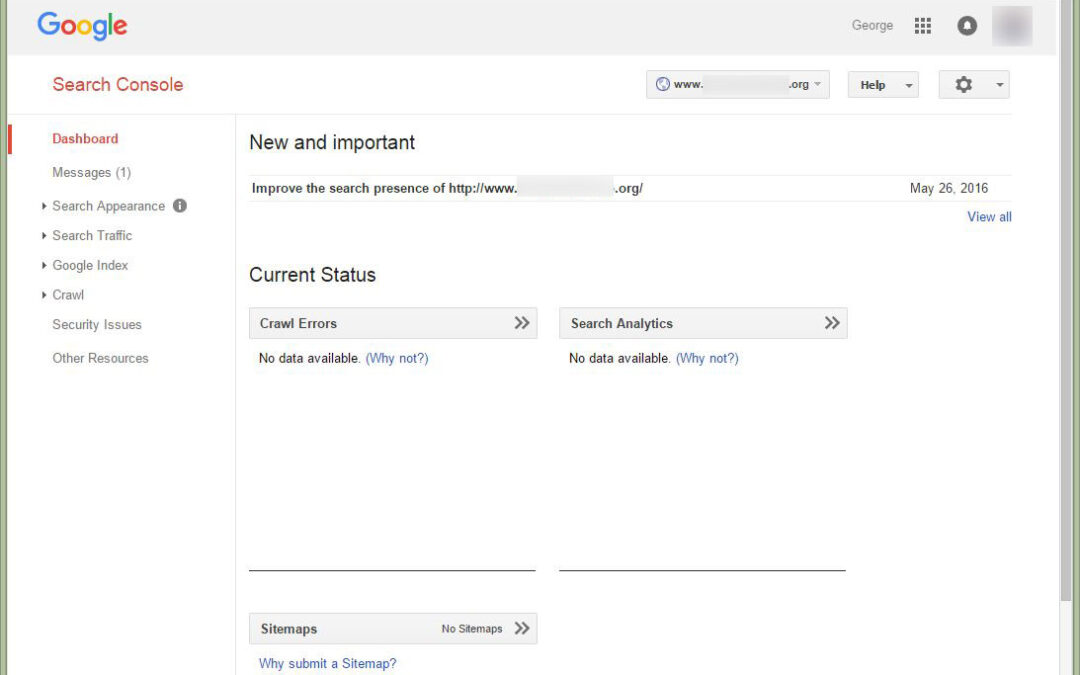Open the Security Issues page
Screen dimensions: 1080x675
tap(97, 324)
